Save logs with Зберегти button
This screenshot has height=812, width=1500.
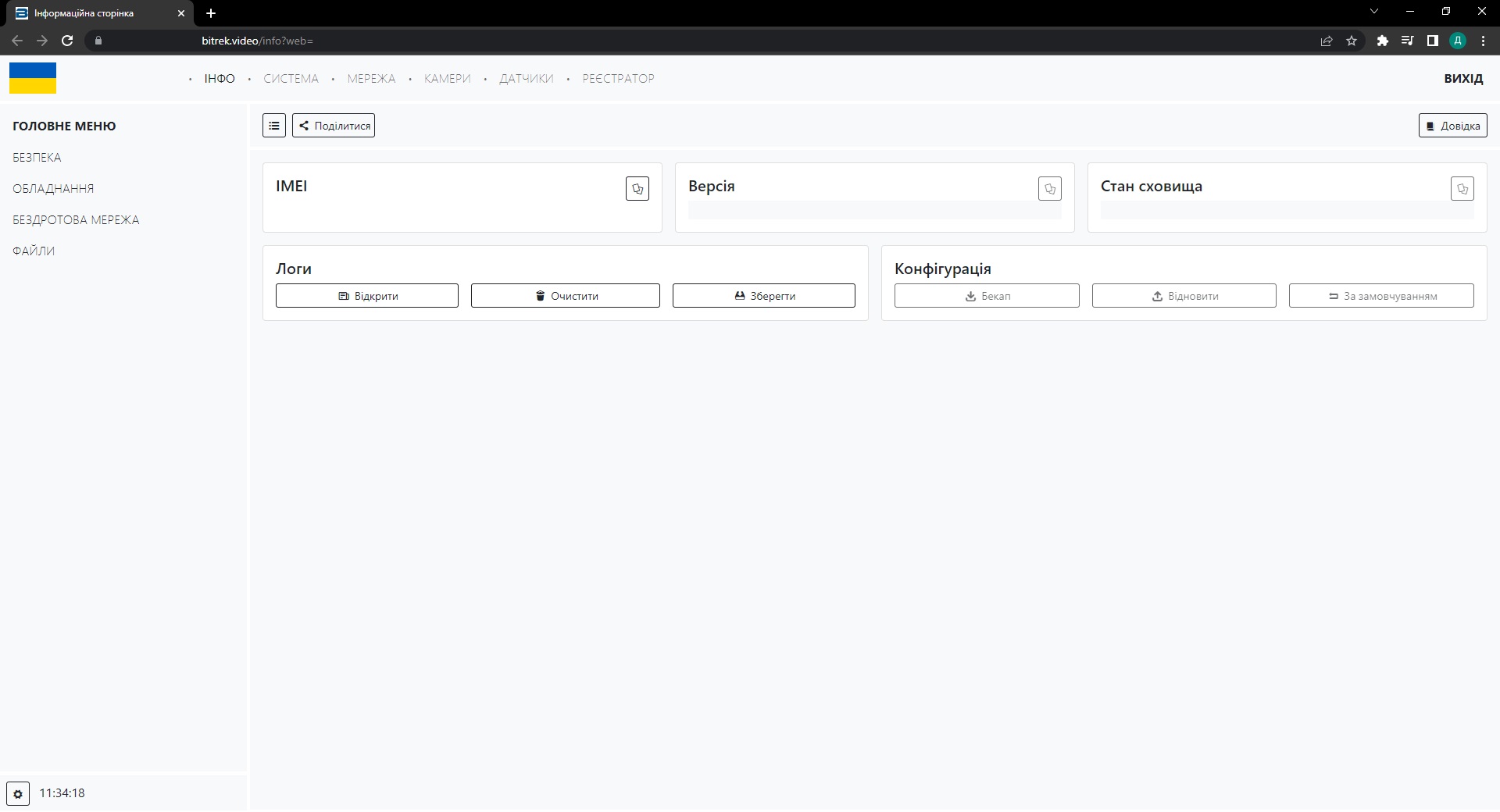pyautogui.click(x=764, y=296)
